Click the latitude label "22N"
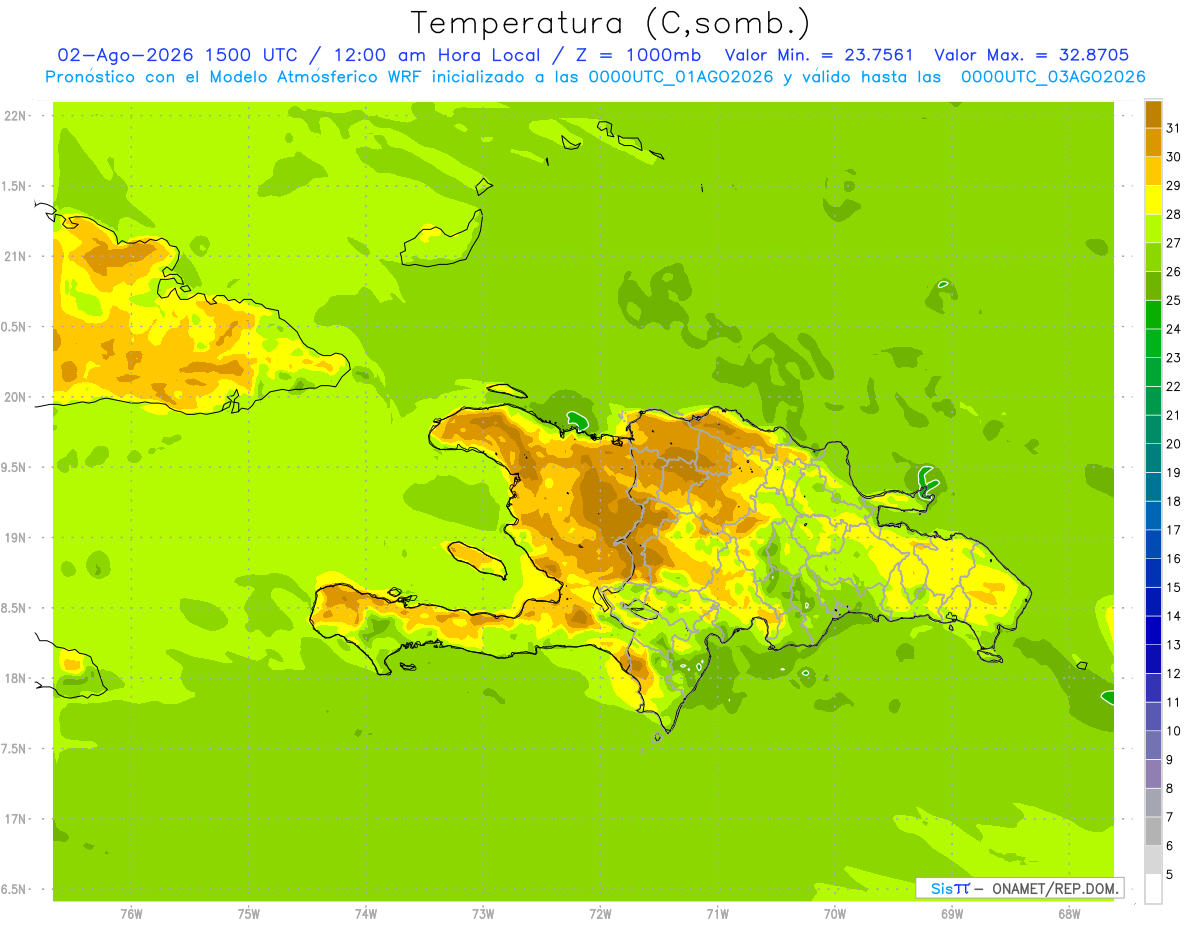1200x927 pixels. (15, 116)
